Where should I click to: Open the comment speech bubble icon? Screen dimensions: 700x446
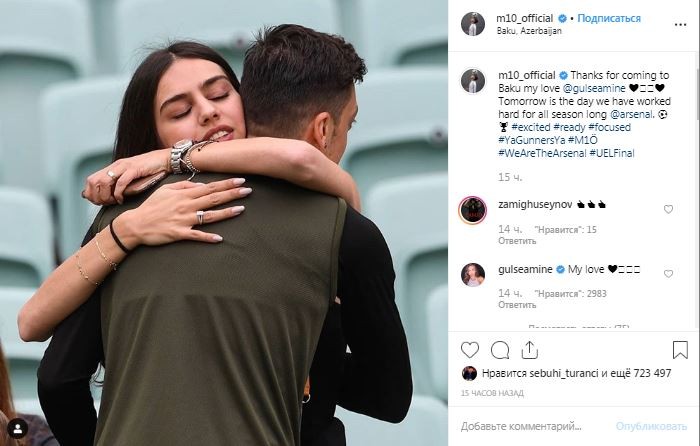coord(500,350)
